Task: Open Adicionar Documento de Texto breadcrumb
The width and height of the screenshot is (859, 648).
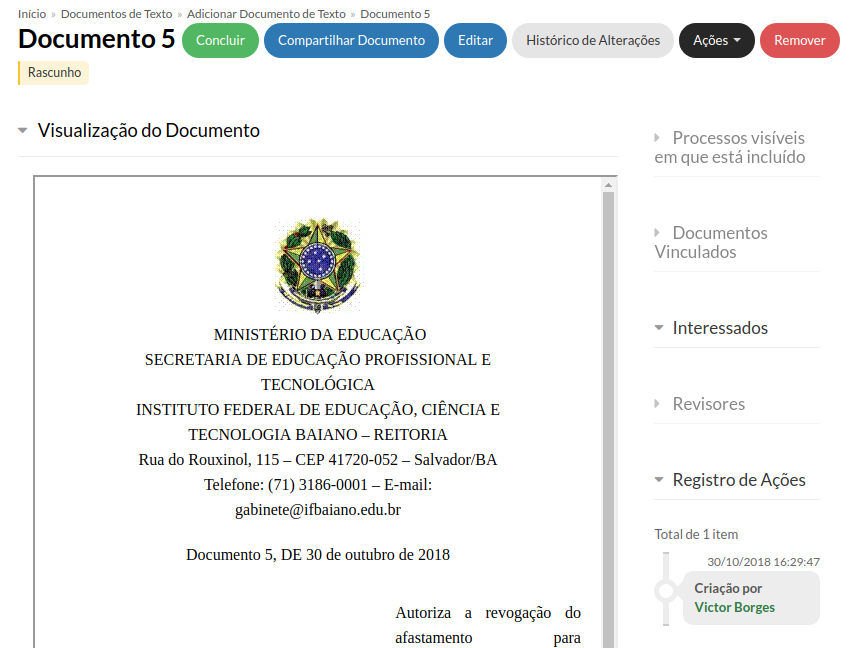Action: point(266,14)
